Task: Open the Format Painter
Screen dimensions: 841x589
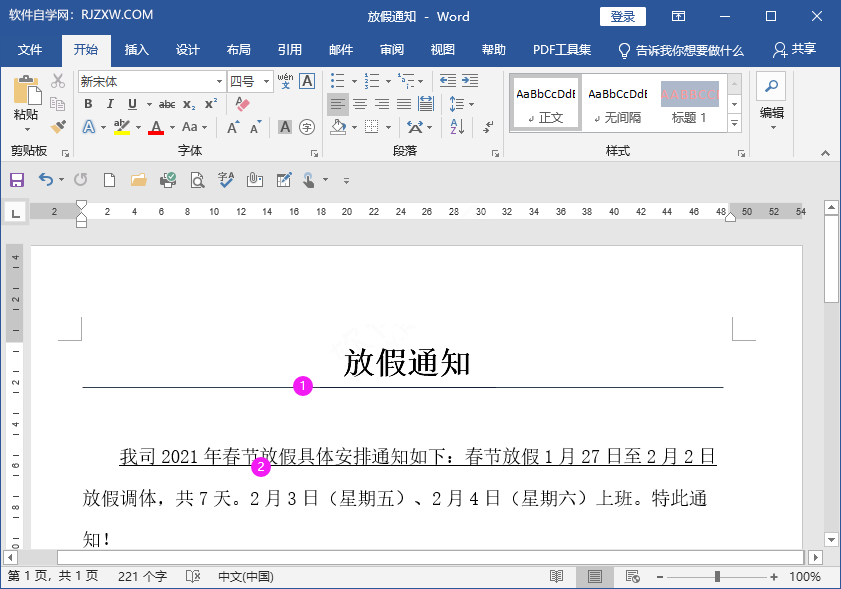Action: (x=57, y=128)
